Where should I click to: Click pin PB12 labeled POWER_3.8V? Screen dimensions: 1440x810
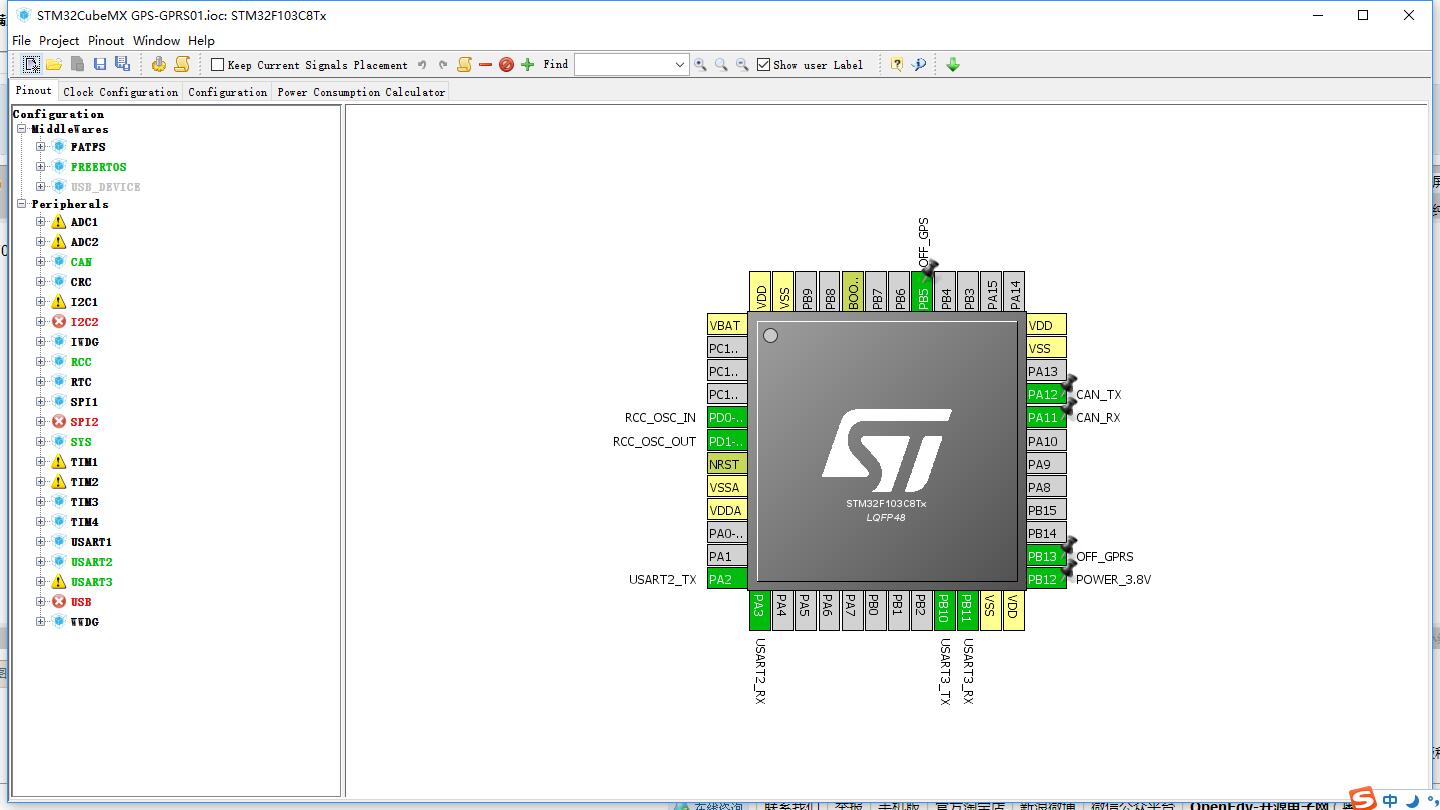(1046, 580)
